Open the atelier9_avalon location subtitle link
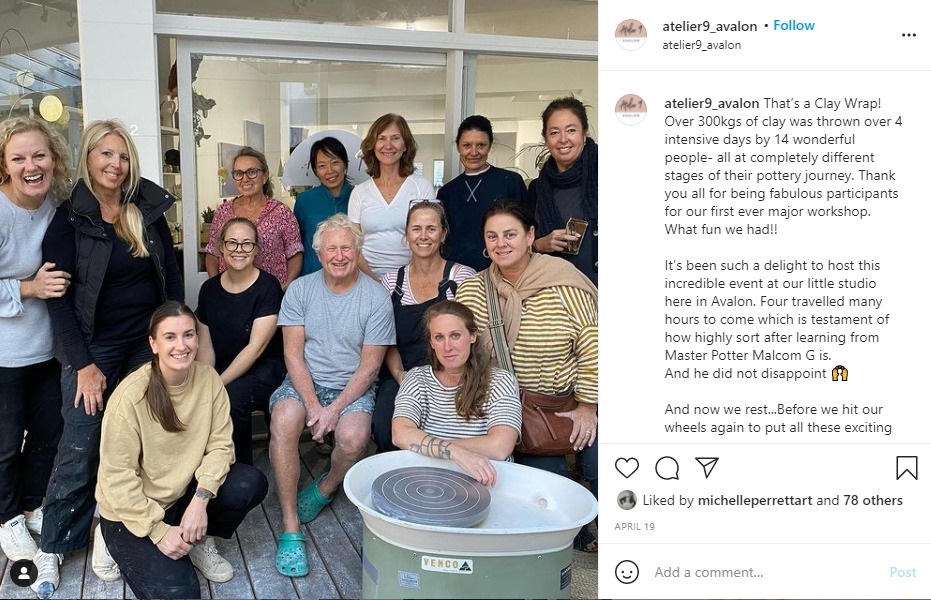 tap(702, 45)
